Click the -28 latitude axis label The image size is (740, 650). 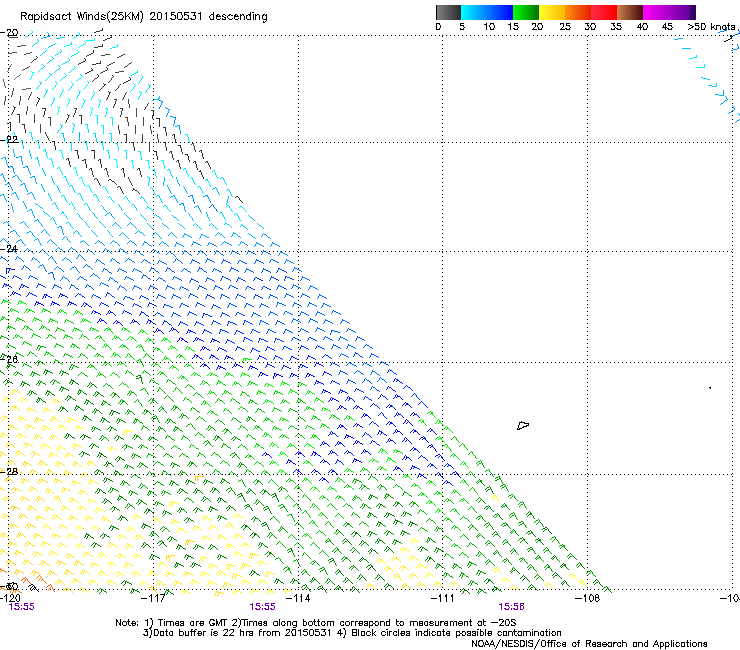point(10,471)
